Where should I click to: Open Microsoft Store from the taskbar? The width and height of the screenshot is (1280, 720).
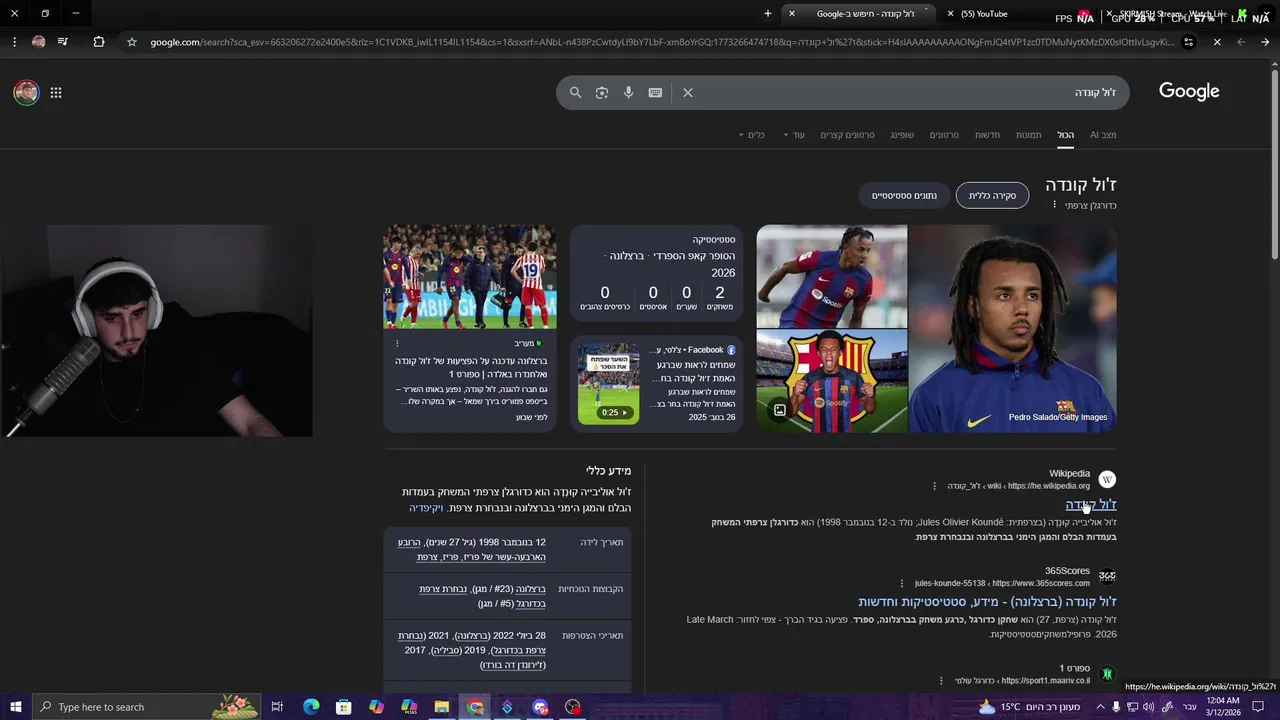pyautogui.click(x=344, y=707)
